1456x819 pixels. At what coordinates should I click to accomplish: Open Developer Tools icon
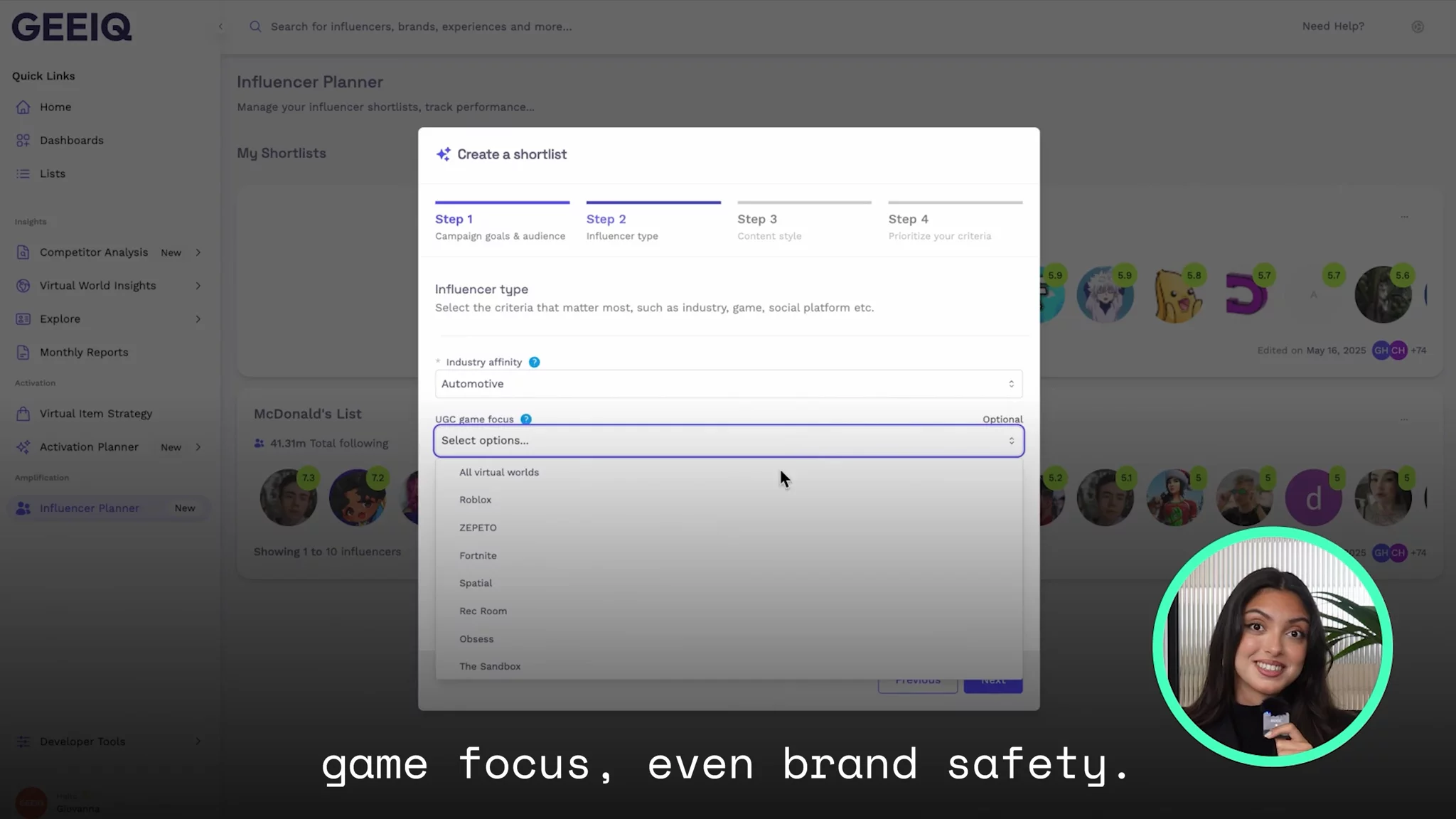(23, 742)
